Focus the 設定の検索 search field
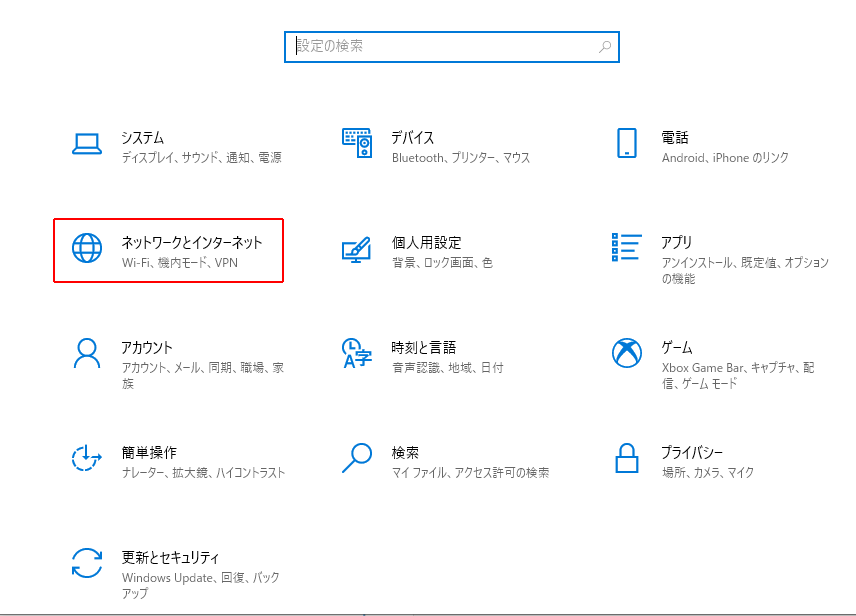The image size is (856, 616). 440,47
